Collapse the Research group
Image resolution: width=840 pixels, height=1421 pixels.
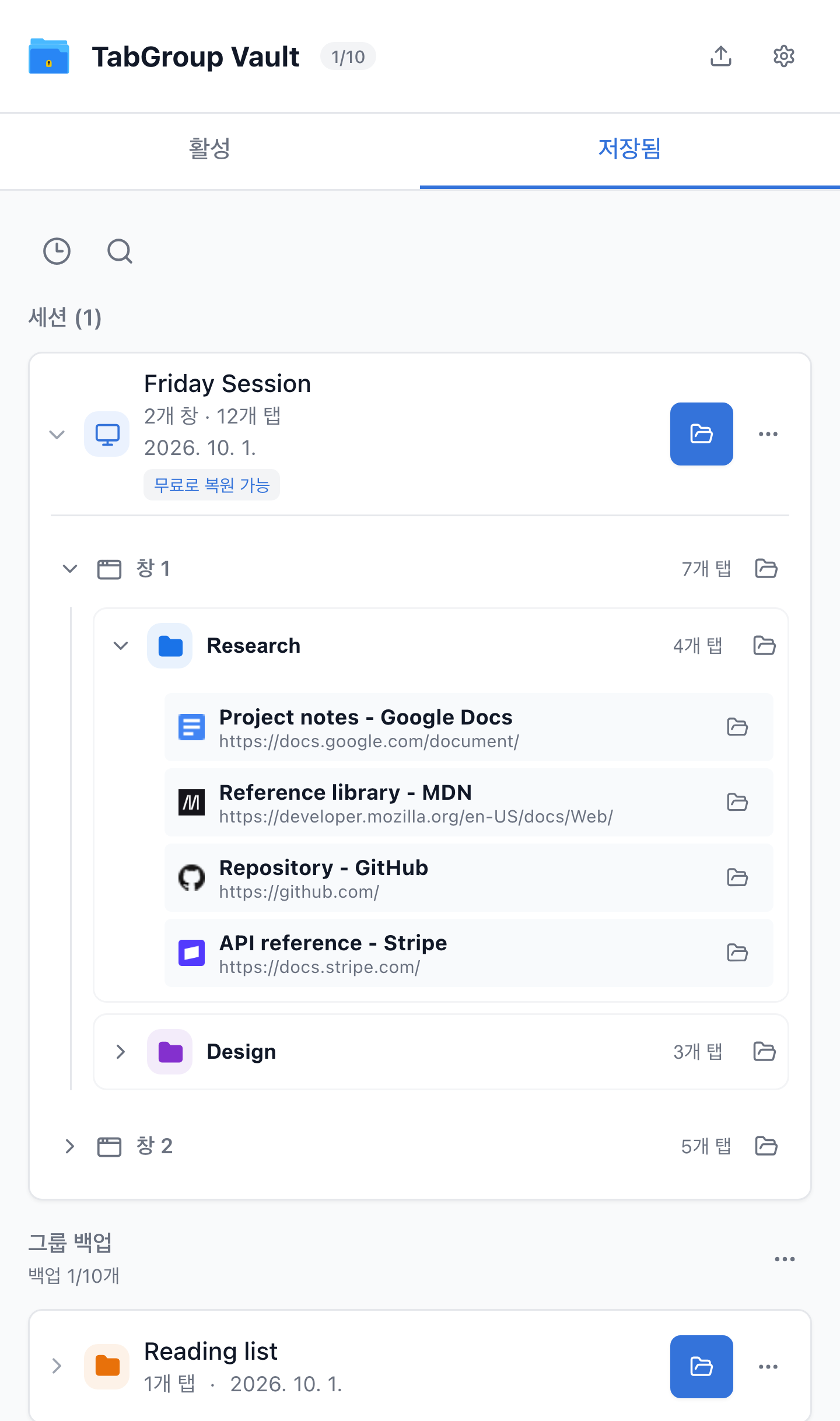coord(121,646)
